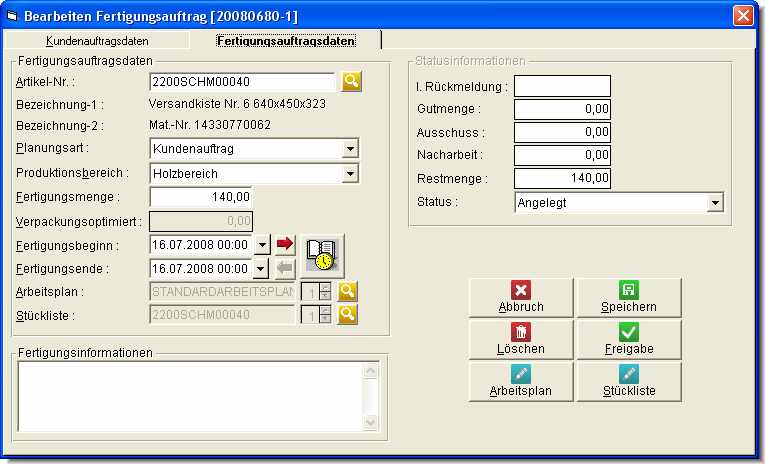Click the Löschen button
Screen dimensions: 765x464
(x=521, y=339)
